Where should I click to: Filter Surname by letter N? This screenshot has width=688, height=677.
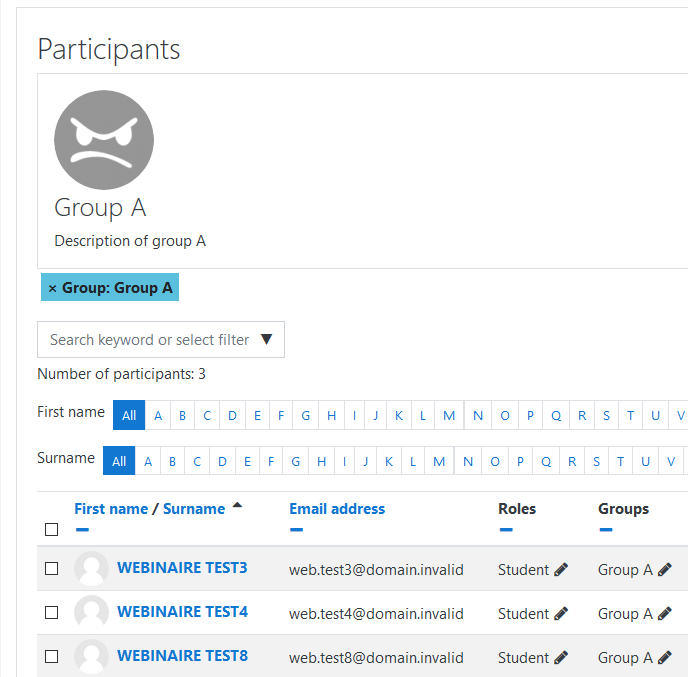pyautogui.click(x=468, y=461)
